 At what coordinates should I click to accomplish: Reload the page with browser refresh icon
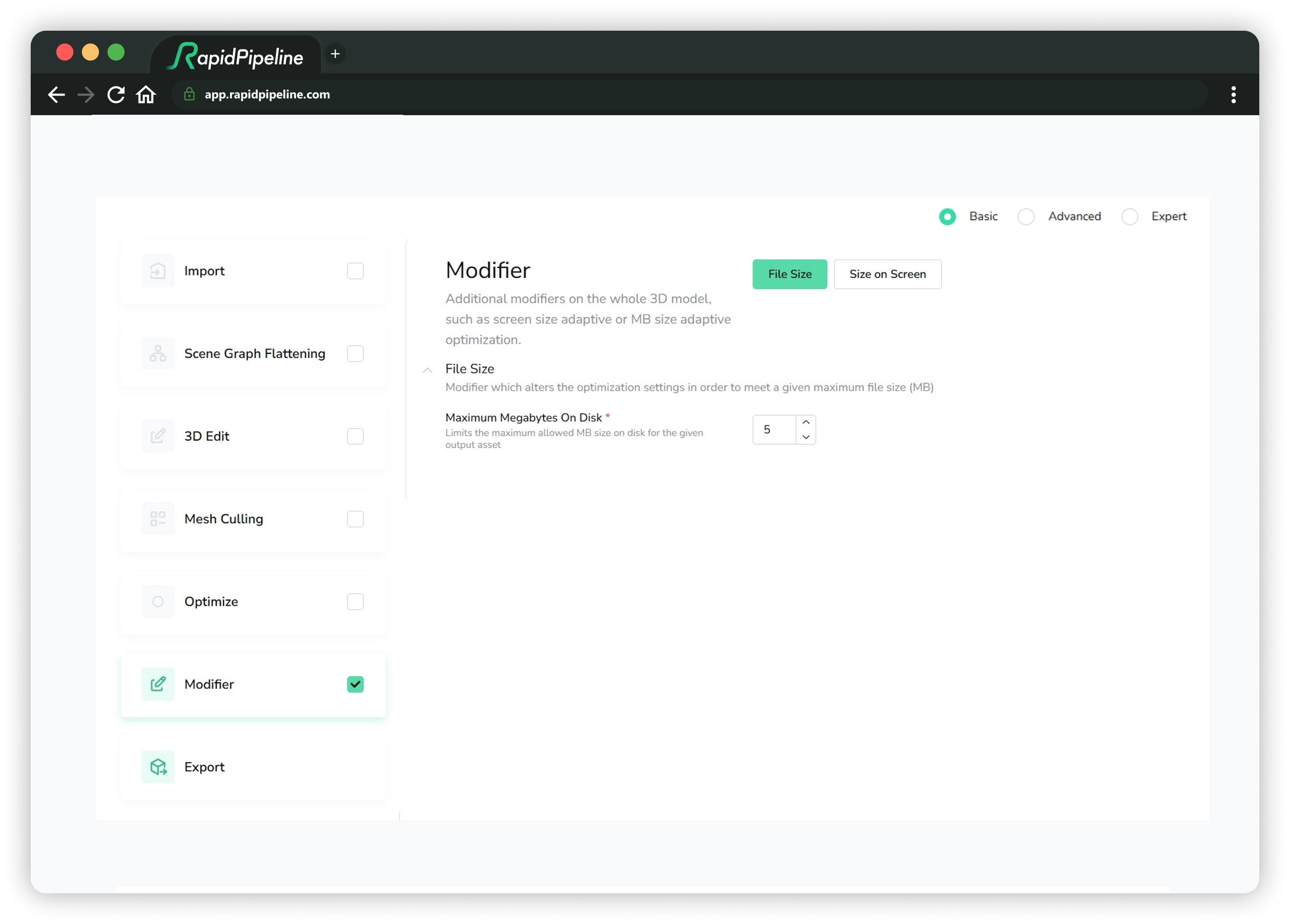(x=116, y=94)
